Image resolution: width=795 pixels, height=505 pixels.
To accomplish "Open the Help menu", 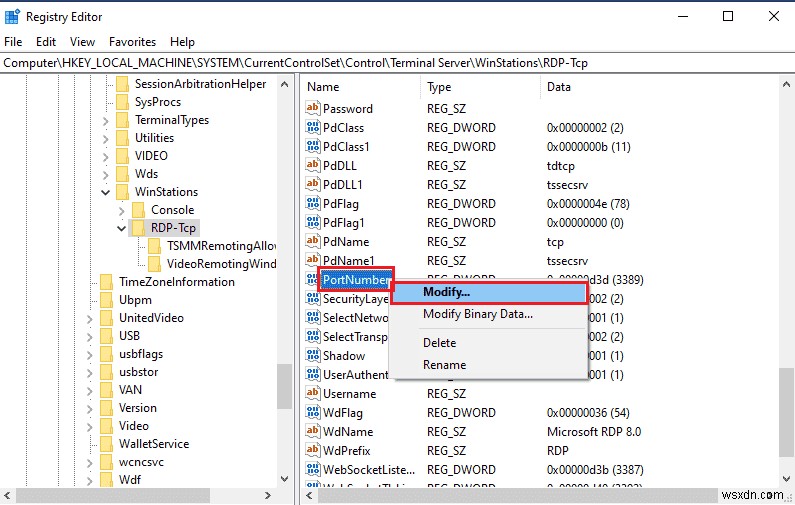I will point(182,42).
